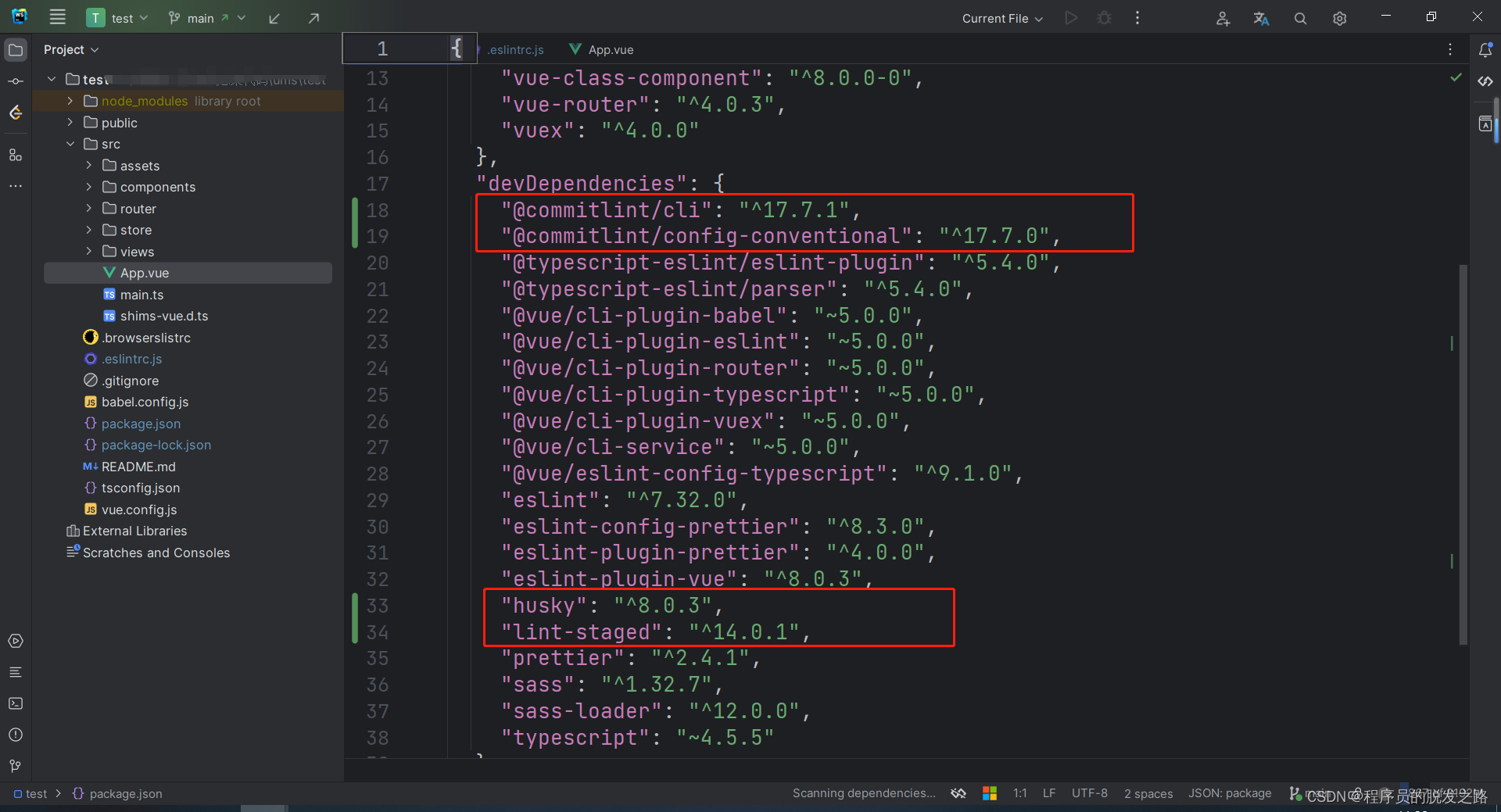Select package-lock.json file
The width and height of the screenshot is (1501, 812).
pyautogui.click(x=156, y=445)
